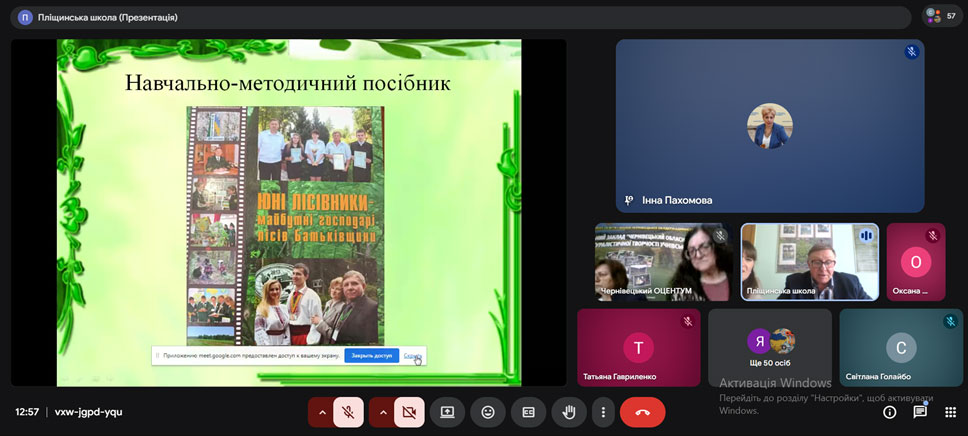The height and width of the screenshot is (436, 968).
Task: Turn on the camera
Action: pos(408,412)
